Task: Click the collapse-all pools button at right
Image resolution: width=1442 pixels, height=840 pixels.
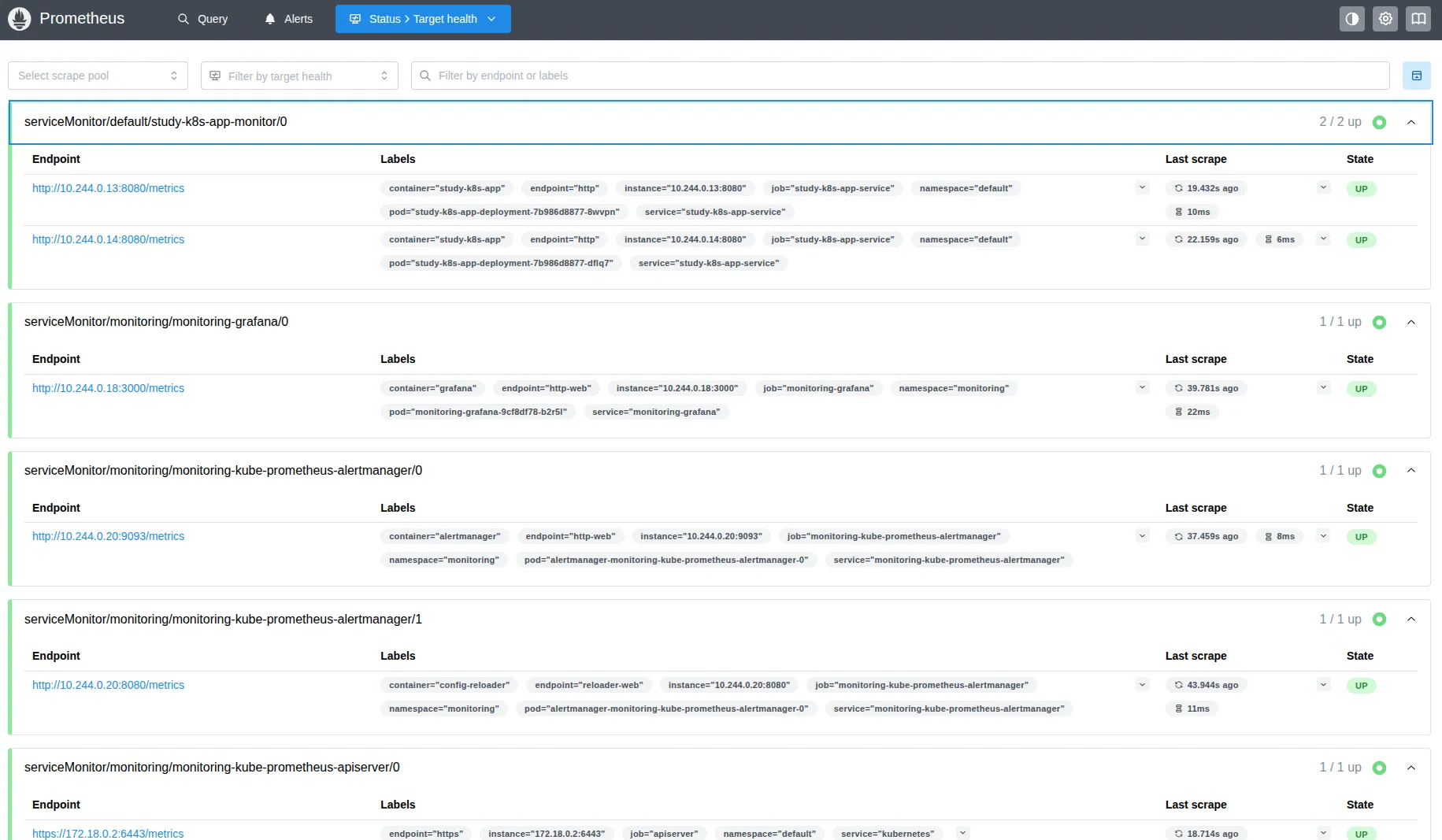Action: coord(1417,76)
